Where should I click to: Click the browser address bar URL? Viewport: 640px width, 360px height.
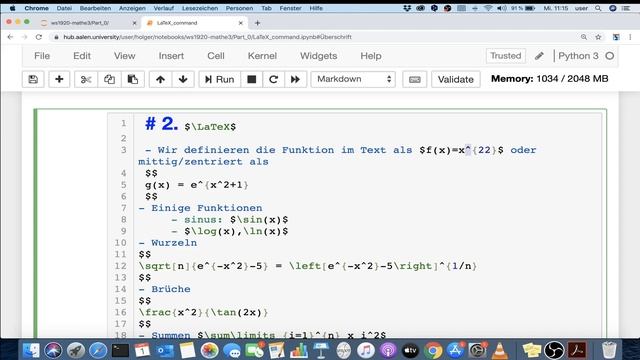coord(207,37)
